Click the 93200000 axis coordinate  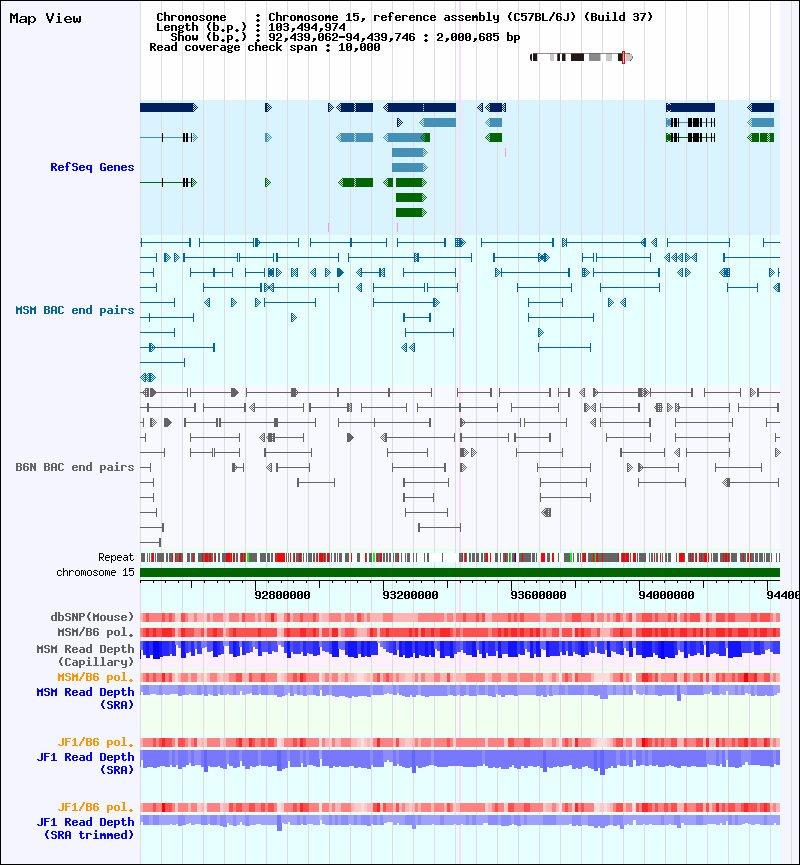coord(410,595)
